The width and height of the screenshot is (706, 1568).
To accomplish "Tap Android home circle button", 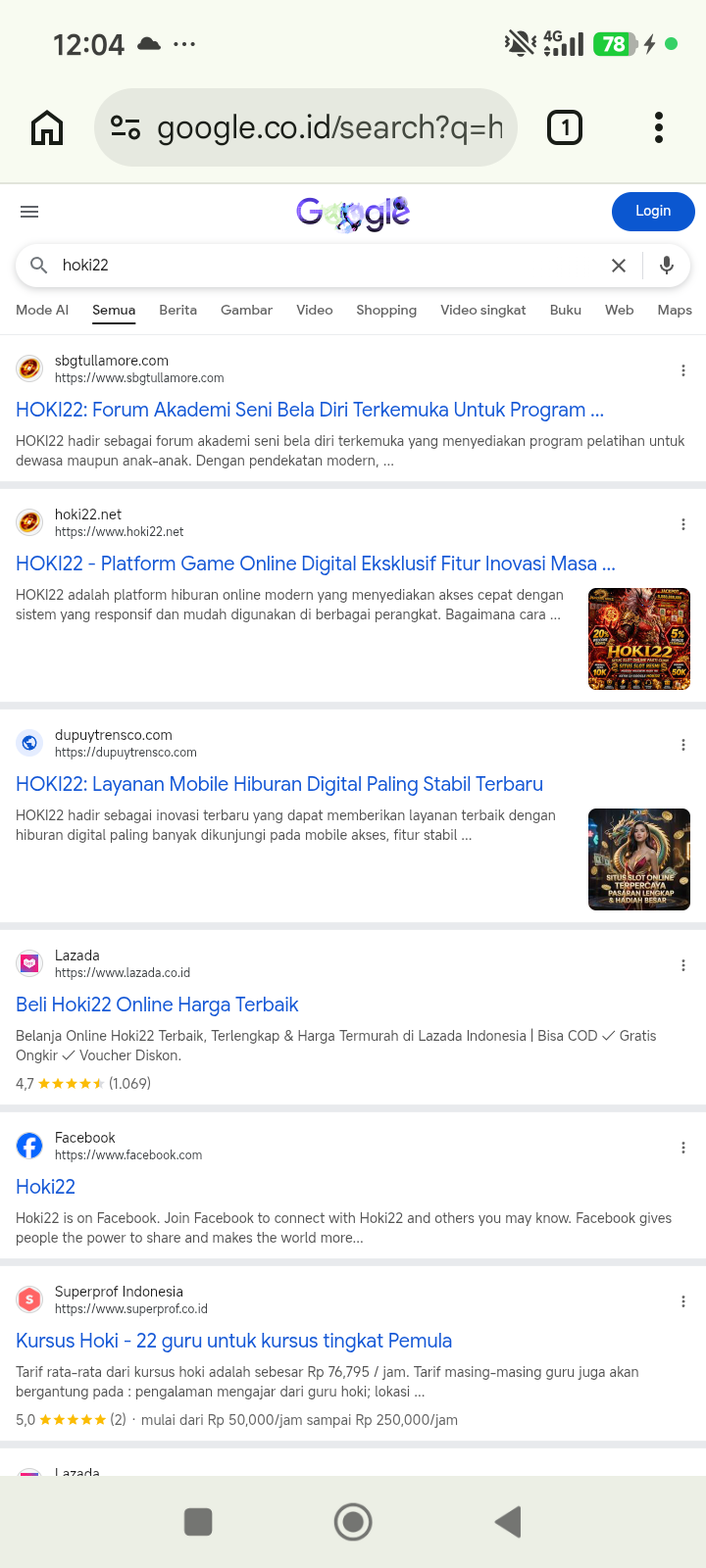I will pos(353,1522).
